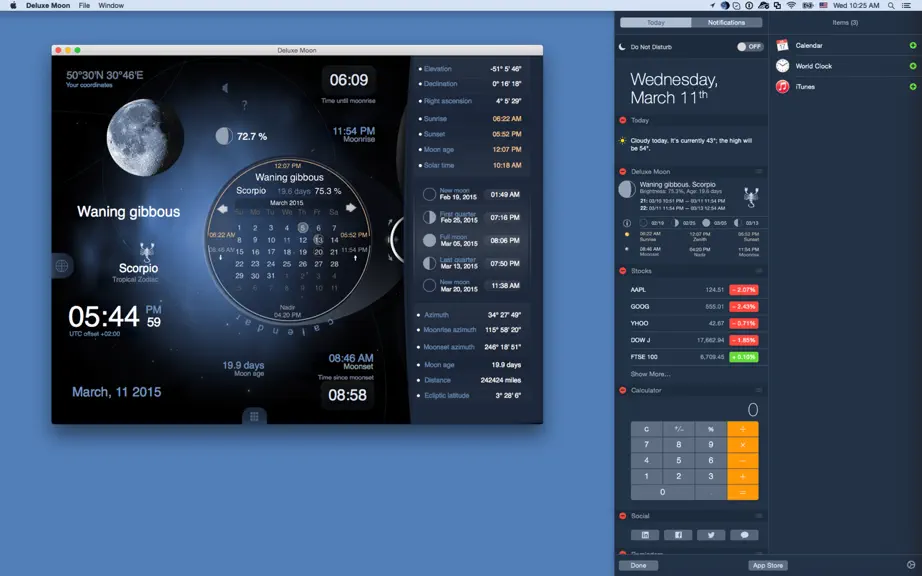Open the File menu
This screenshot has height=576, width=922.
point(85,5)
